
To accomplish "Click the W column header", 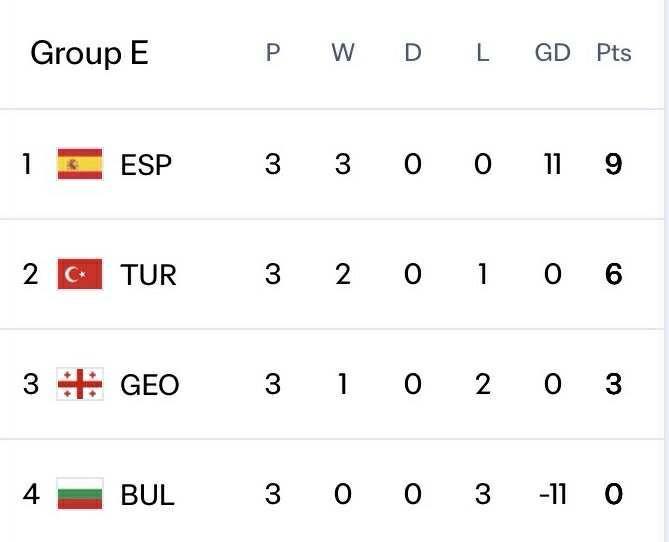I will pos(342,53).
